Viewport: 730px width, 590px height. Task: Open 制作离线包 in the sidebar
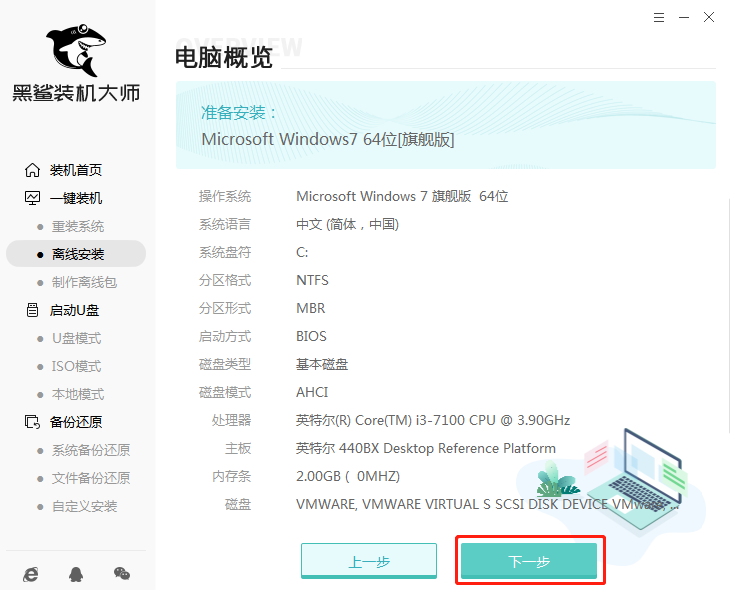tap(84, 282)
